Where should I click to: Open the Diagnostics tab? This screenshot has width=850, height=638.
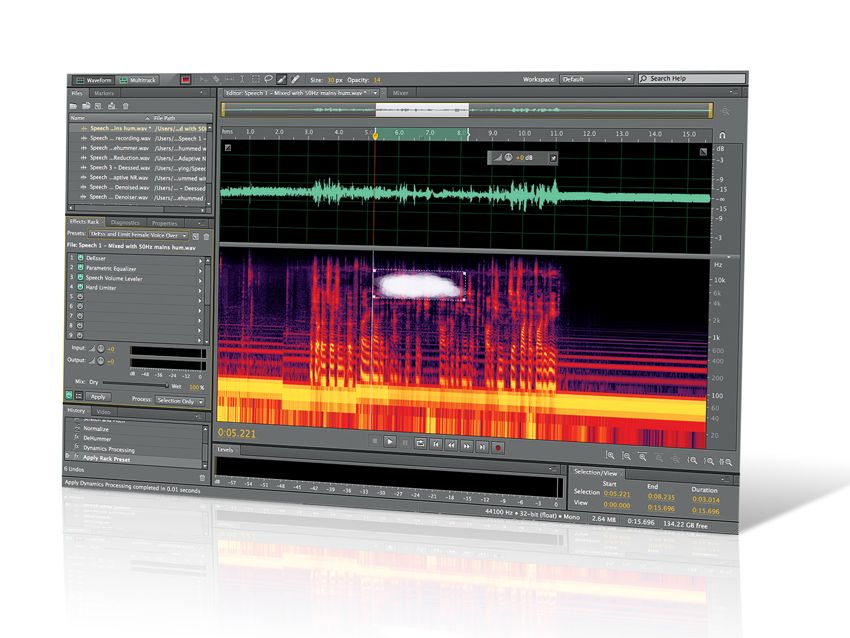tap(125, 223)
